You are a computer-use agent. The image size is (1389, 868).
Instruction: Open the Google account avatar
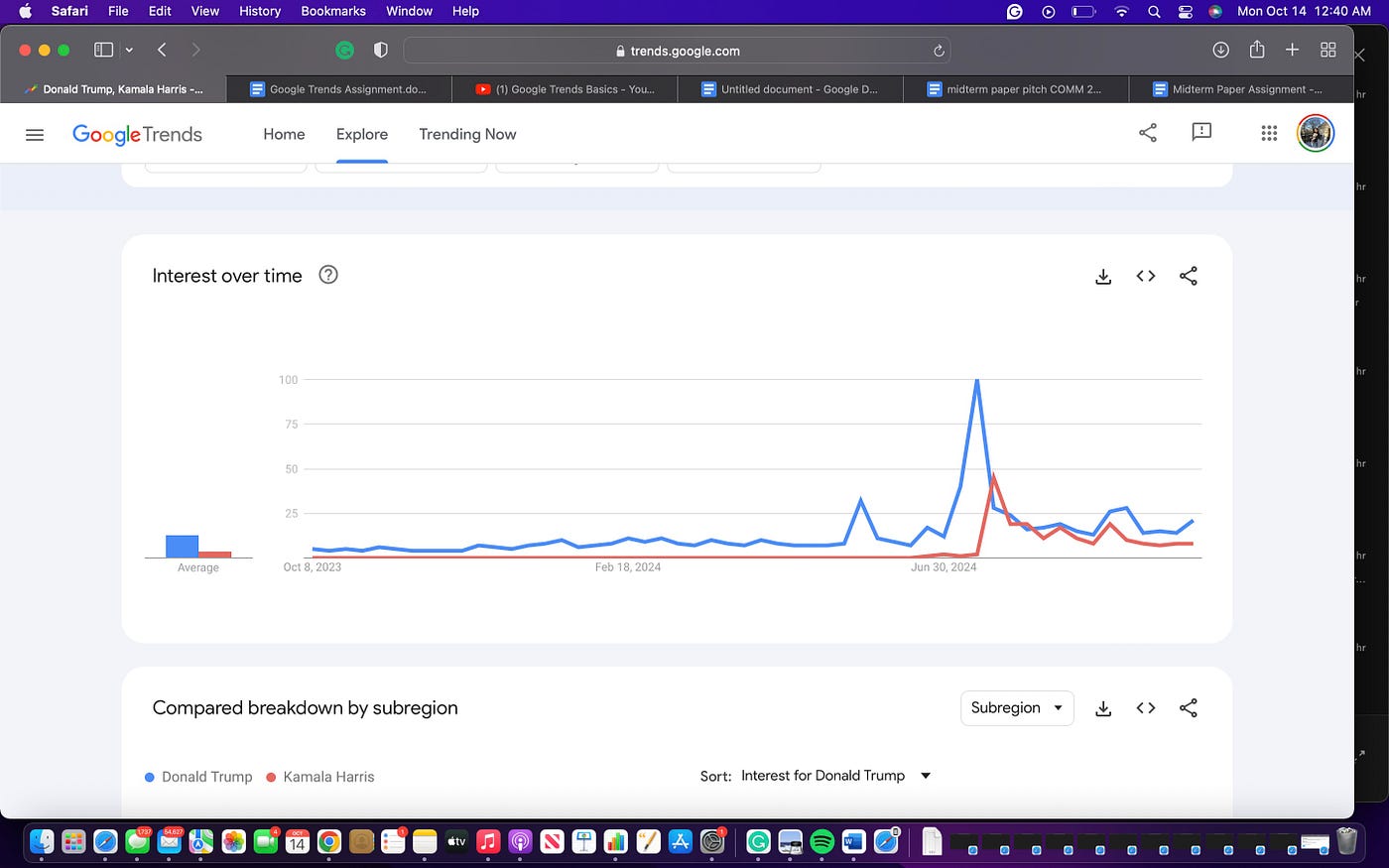tap(1316, 133)
